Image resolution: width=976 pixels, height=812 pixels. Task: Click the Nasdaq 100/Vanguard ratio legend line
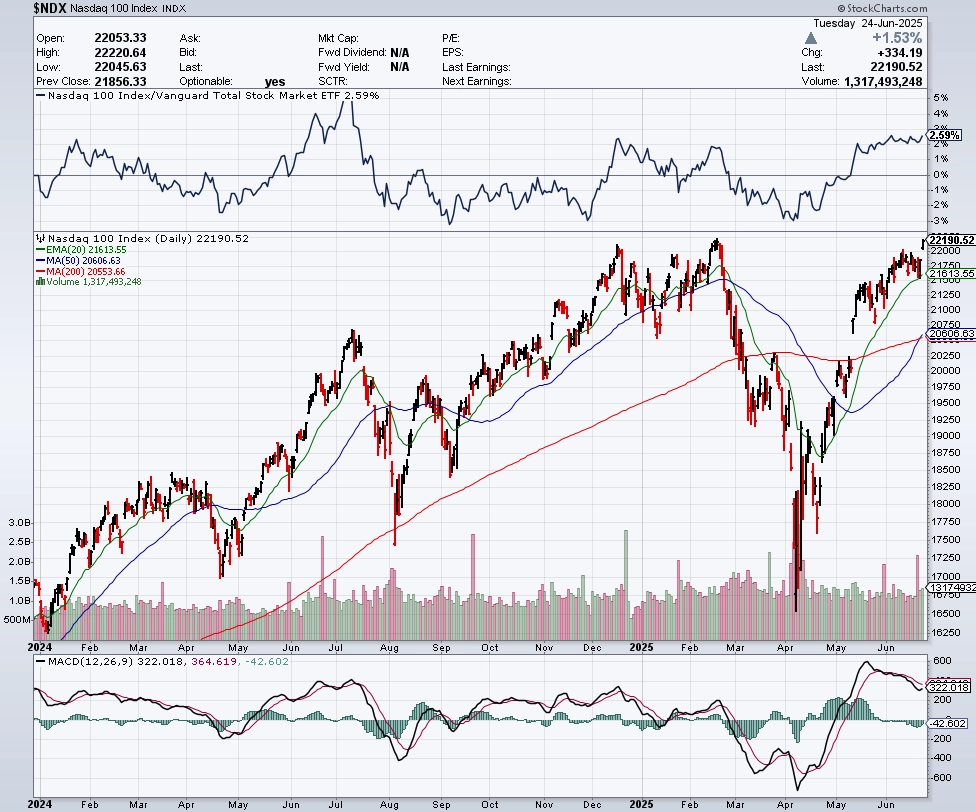coord(41,96)
